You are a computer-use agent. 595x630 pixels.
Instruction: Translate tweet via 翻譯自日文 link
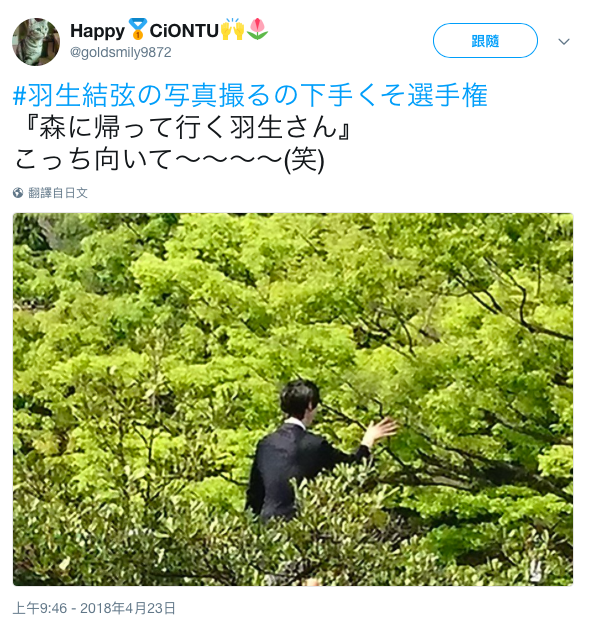[x=58, y=193]
